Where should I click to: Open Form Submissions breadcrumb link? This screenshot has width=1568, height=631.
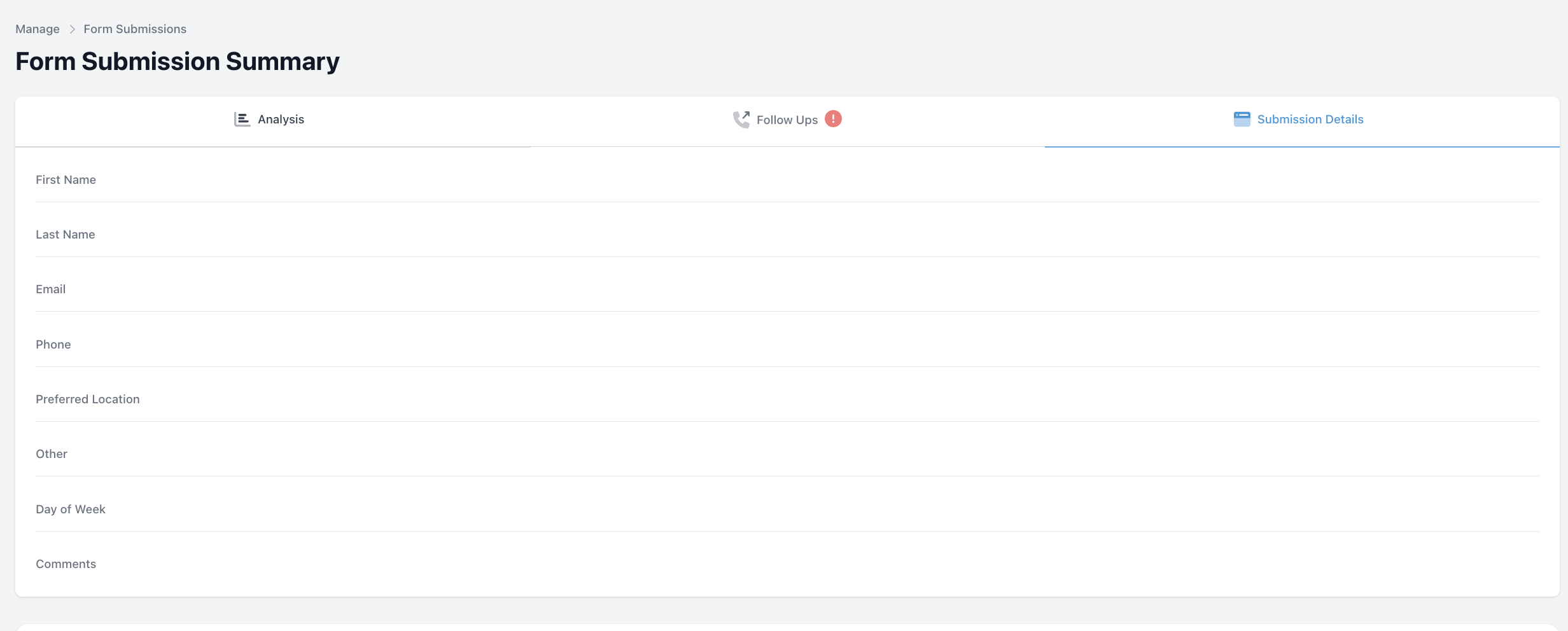coord(135,29)
